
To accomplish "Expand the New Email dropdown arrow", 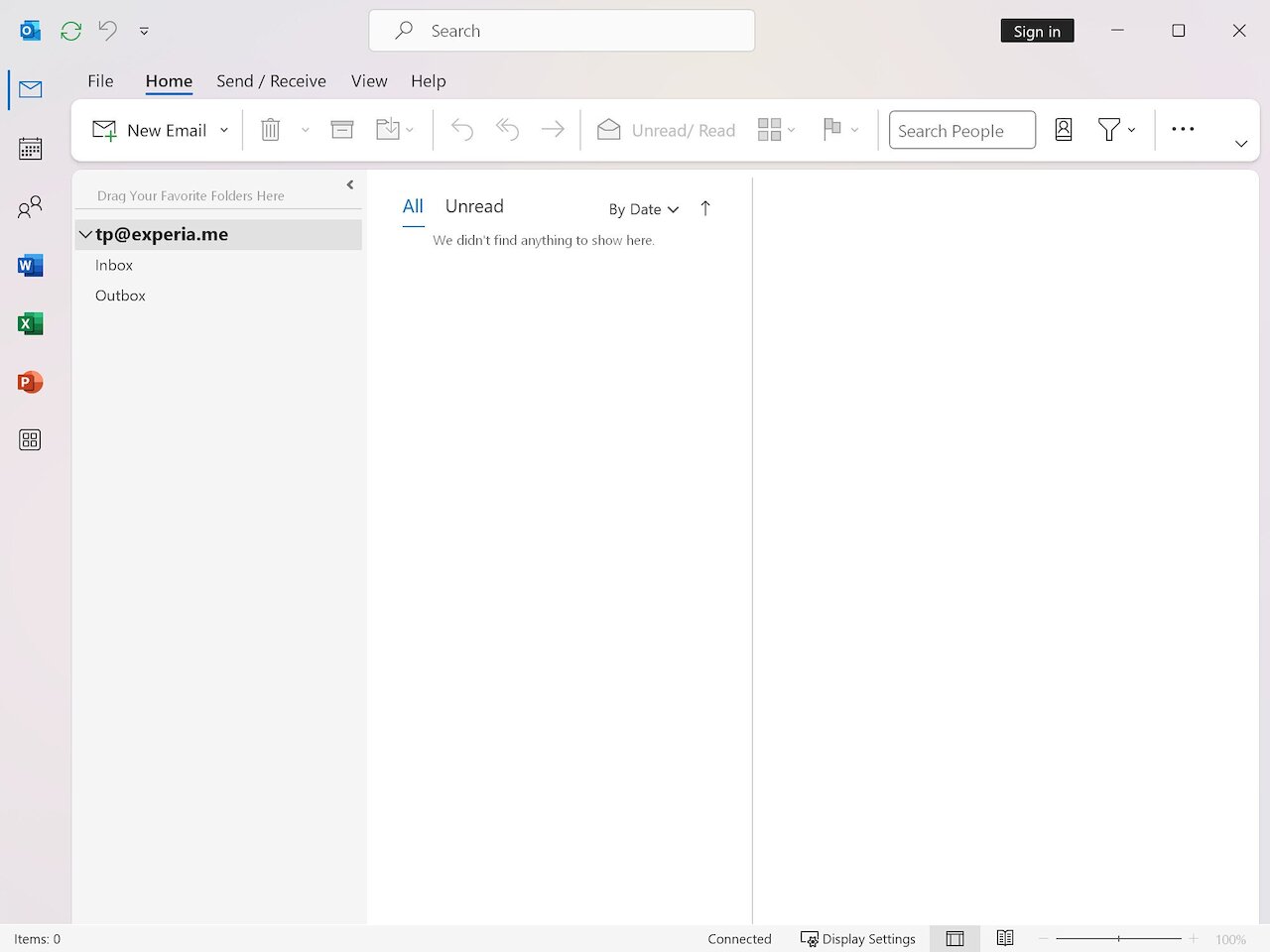I will pos(224,130).
